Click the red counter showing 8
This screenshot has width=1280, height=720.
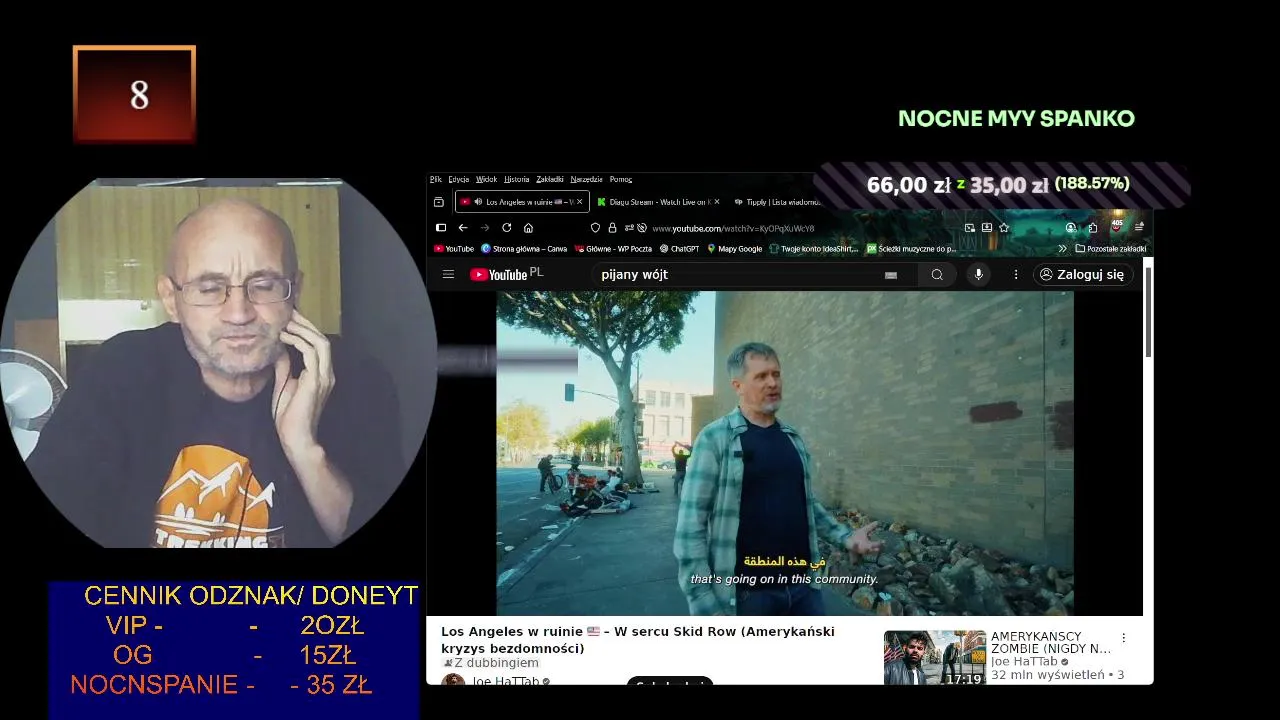coord(134,94)
